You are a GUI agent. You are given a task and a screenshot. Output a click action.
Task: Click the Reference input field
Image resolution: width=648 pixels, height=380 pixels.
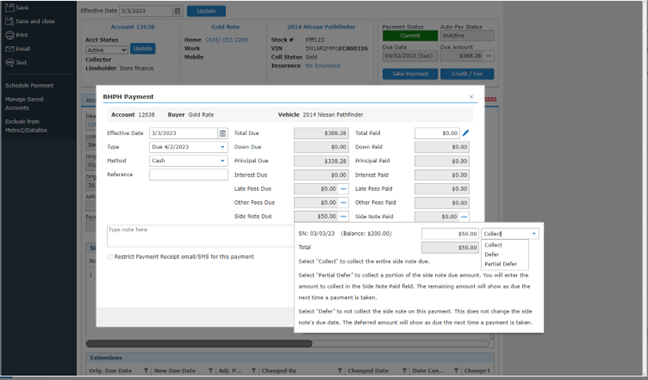188,175
